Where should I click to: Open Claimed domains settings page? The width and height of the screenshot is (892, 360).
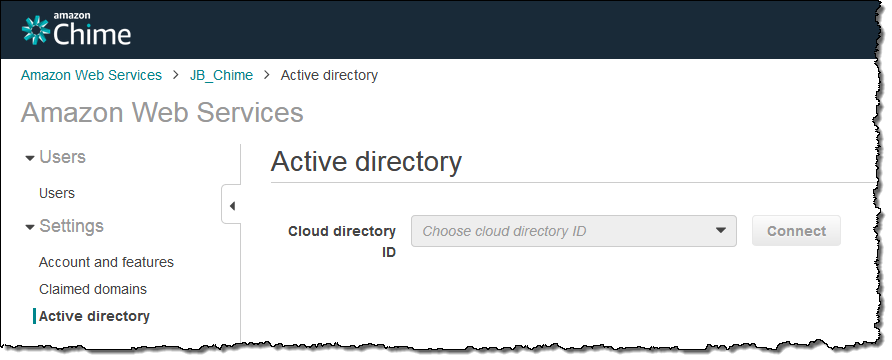(x=93, y=289)
